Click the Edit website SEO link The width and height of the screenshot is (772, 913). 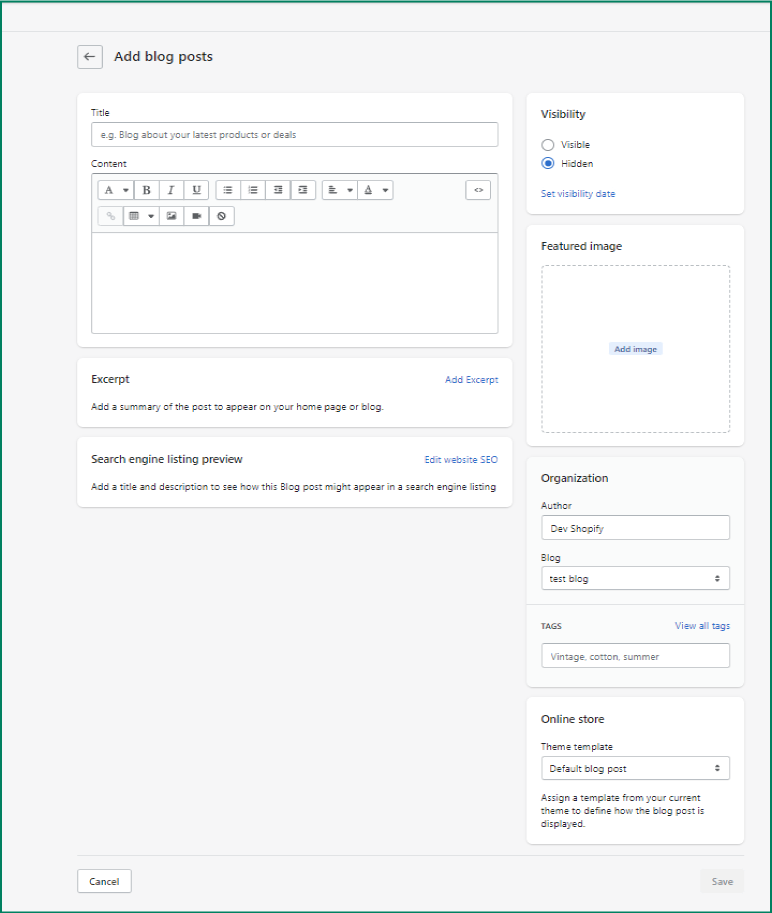(x=461, y=459)
